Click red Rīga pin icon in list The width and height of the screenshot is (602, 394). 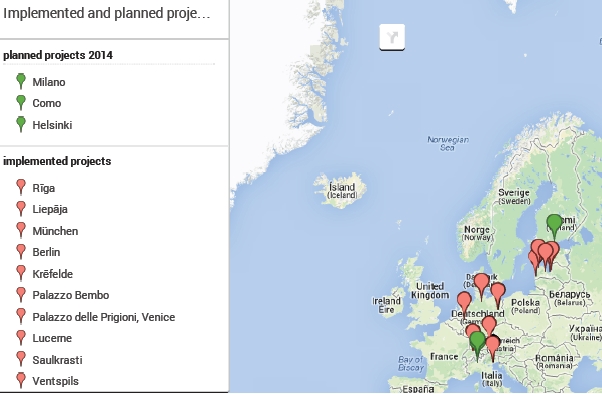pos(21,187)
